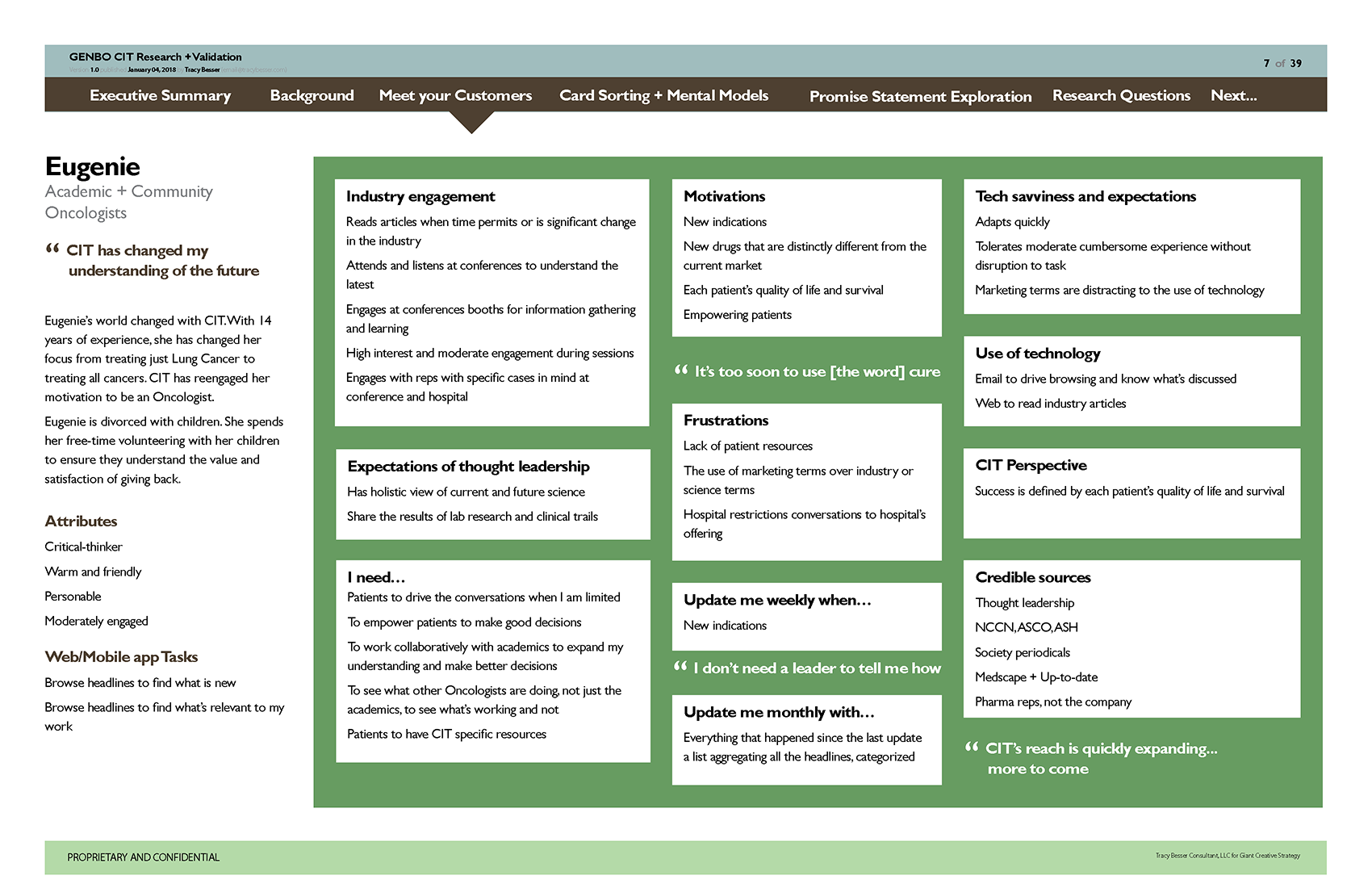Switch to Promise Statement Exploration tab
The height and width of the screenshot is (888, 1372).
tap(920, 96)
